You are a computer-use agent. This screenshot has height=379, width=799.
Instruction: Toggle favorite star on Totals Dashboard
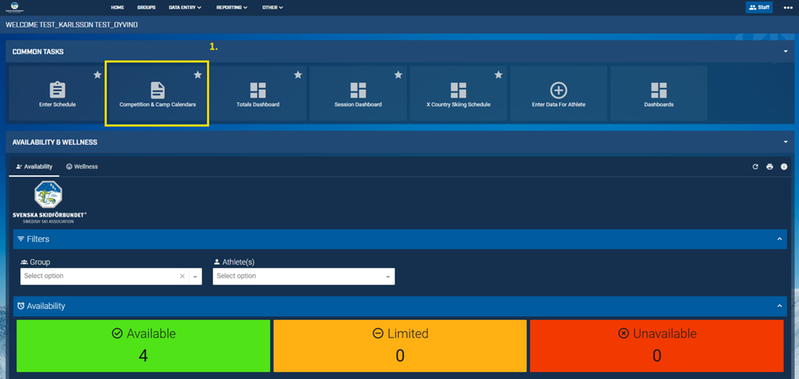[x=298, y=75]
